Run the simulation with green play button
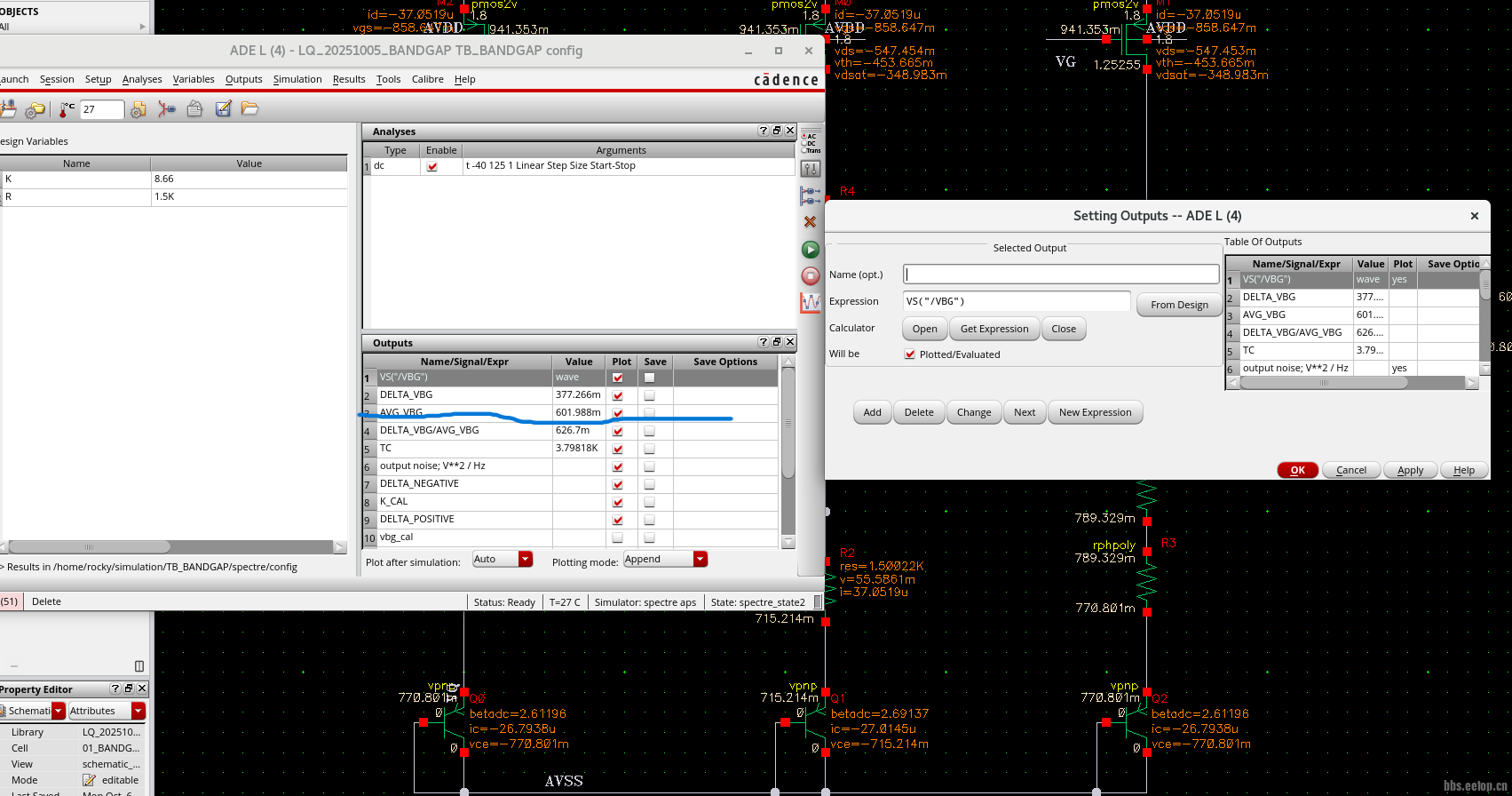The height and width of the screenshot is (796, 1512). 810,250
